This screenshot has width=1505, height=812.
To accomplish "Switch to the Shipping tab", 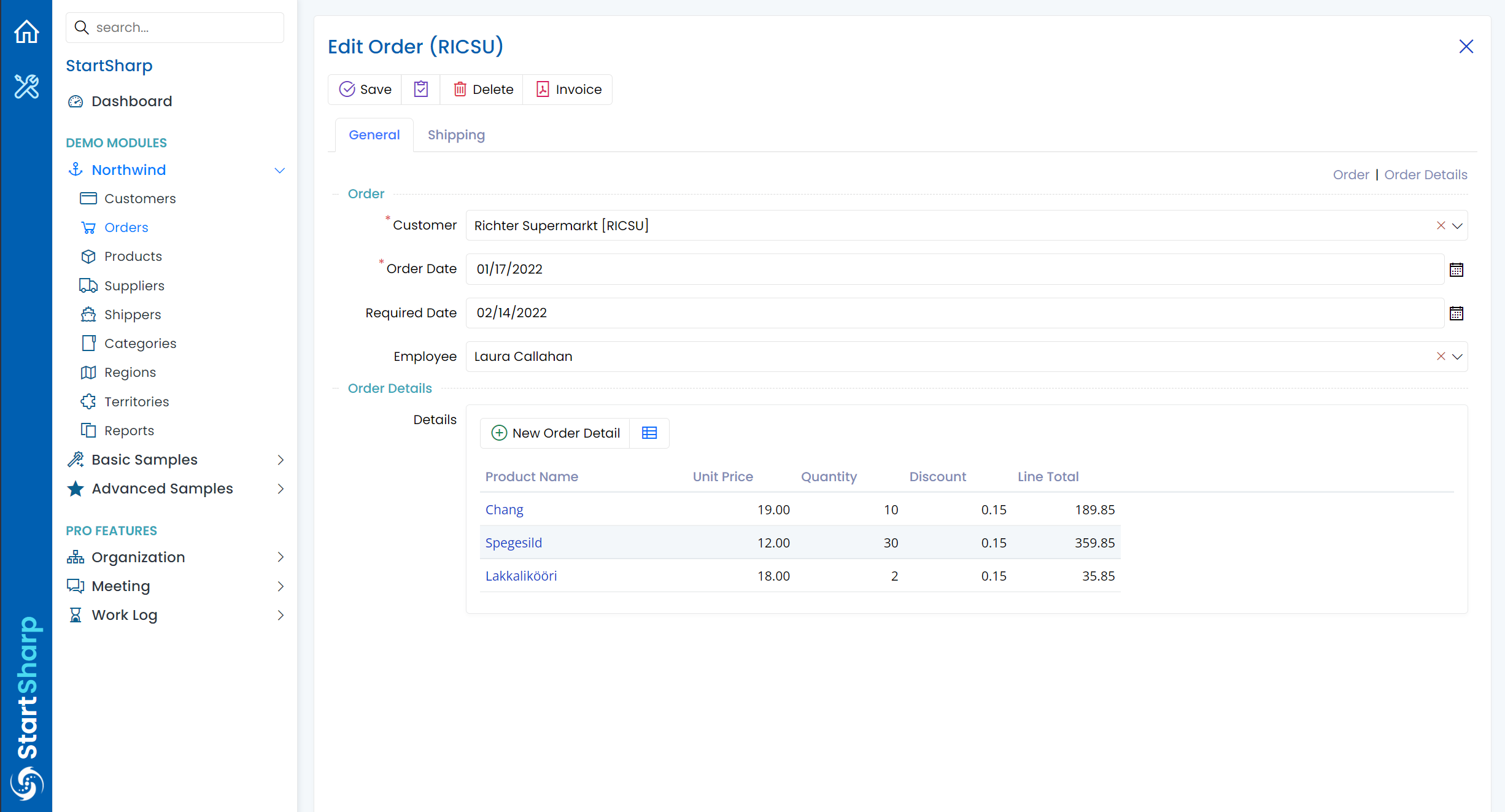I will pyautogui.click(x=456, y=135).
